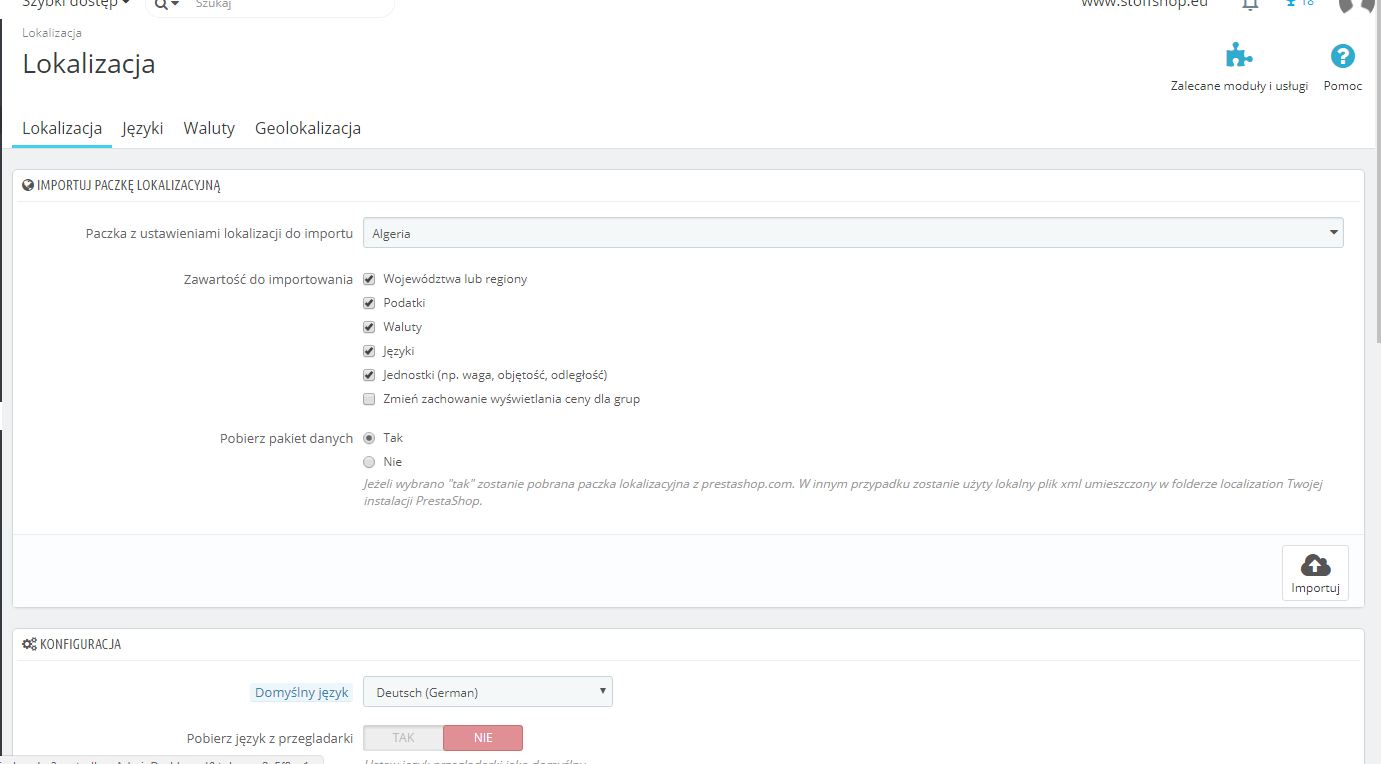Enable Zmień zachowanie wyświetlania ceny dla grup

[369, 399]
